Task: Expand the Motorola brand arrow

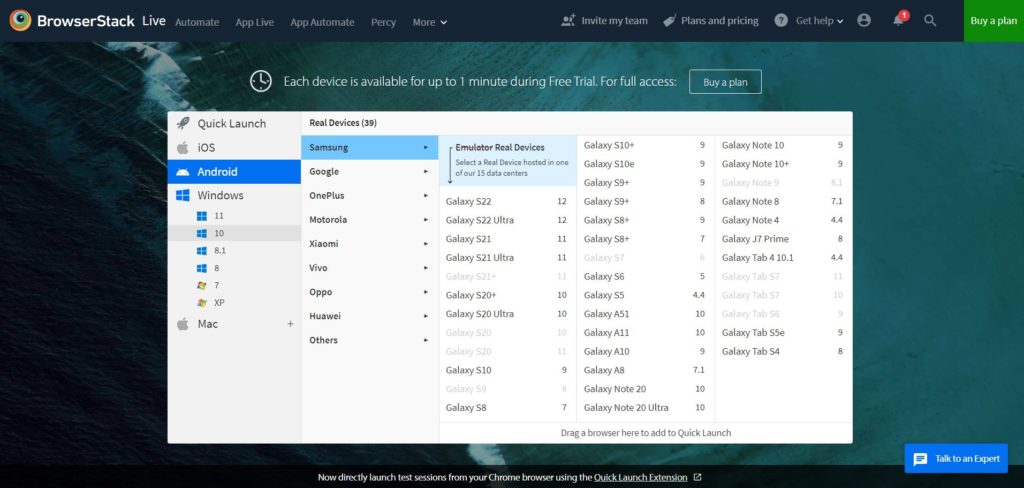Action: (426, 220)
